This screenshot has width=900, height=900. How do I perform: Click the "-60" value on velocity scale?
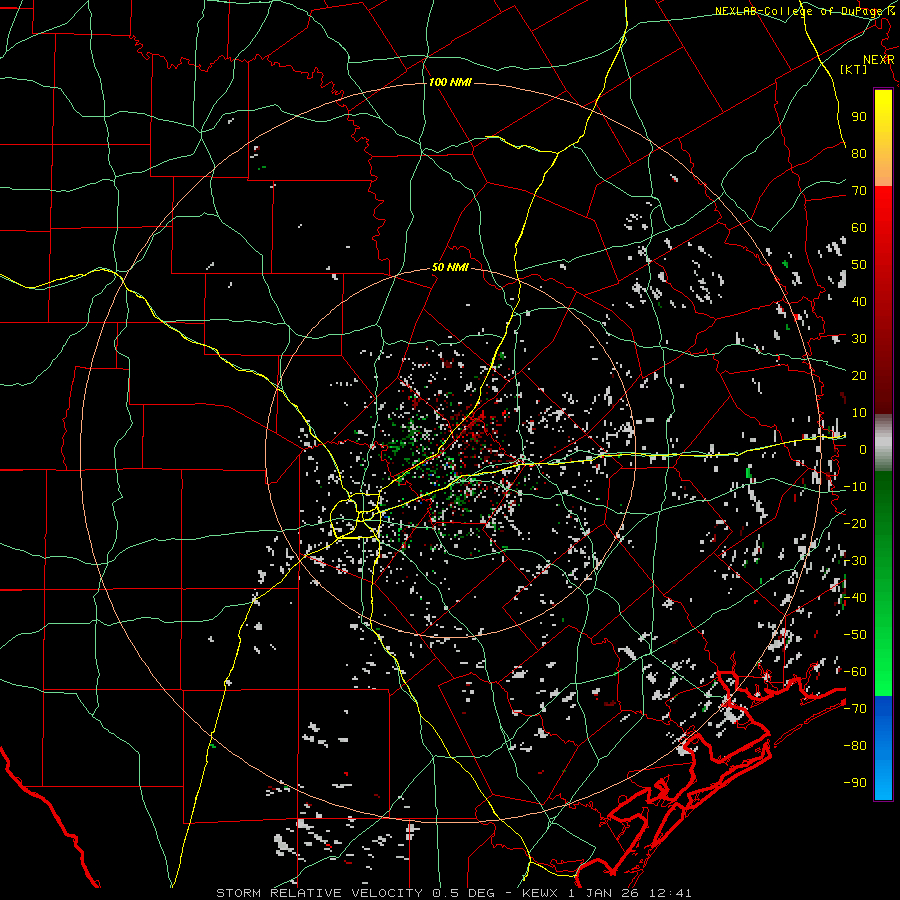[855, 672]
